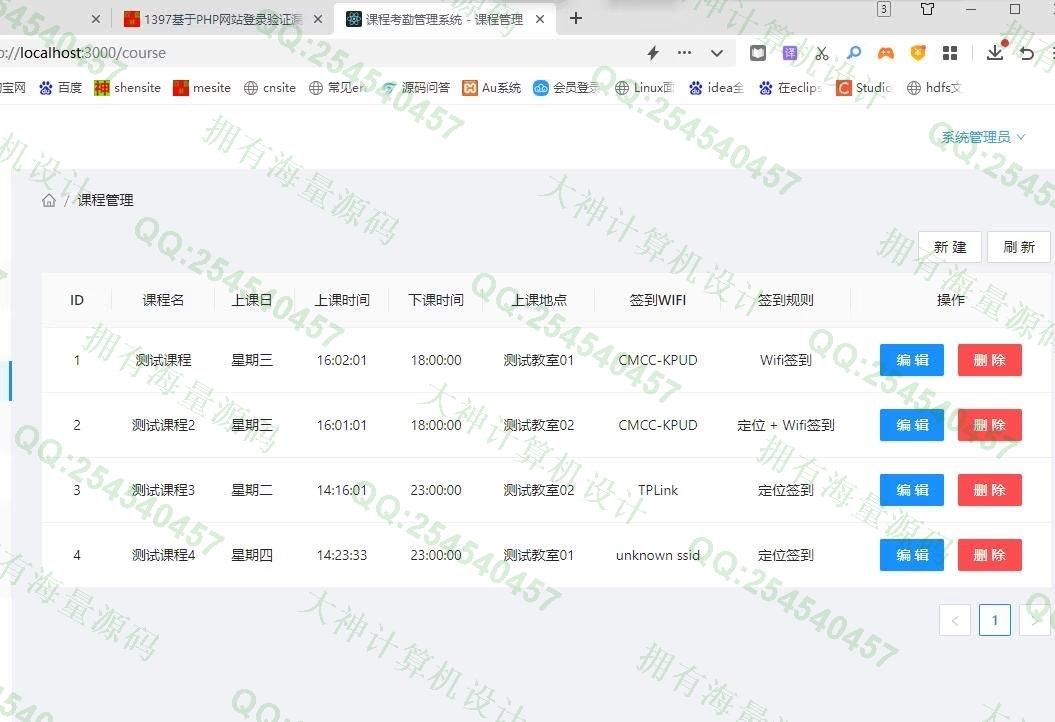Open the game controller icon
Screen dimensions: 1055x722
[x=886, y=53]
